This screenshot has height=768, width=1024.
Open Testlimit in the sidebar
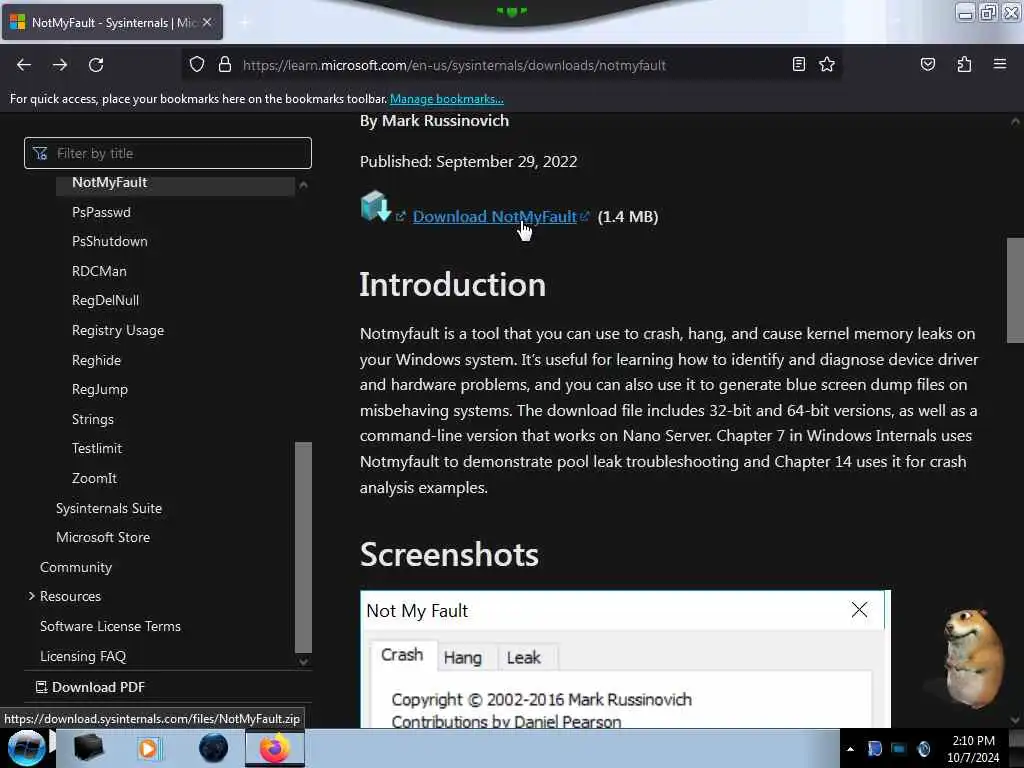tap(97, 449)
